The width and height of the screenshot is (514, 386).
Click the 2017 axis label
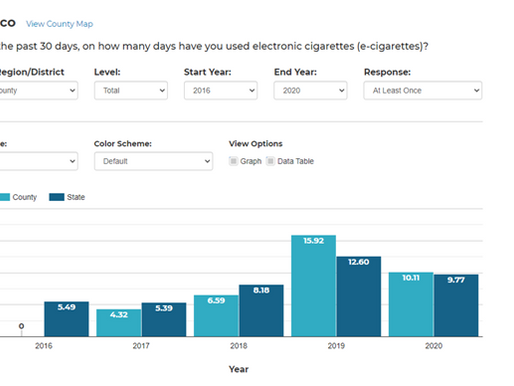point(141,346)
